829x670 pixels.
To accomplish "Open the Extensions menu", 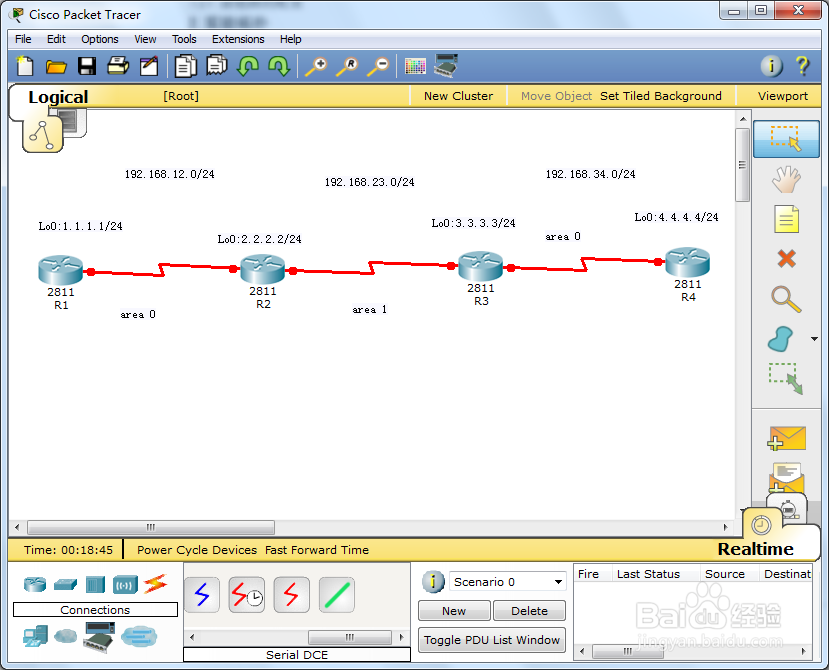I will pyautogui.click(x=238, y=39).
